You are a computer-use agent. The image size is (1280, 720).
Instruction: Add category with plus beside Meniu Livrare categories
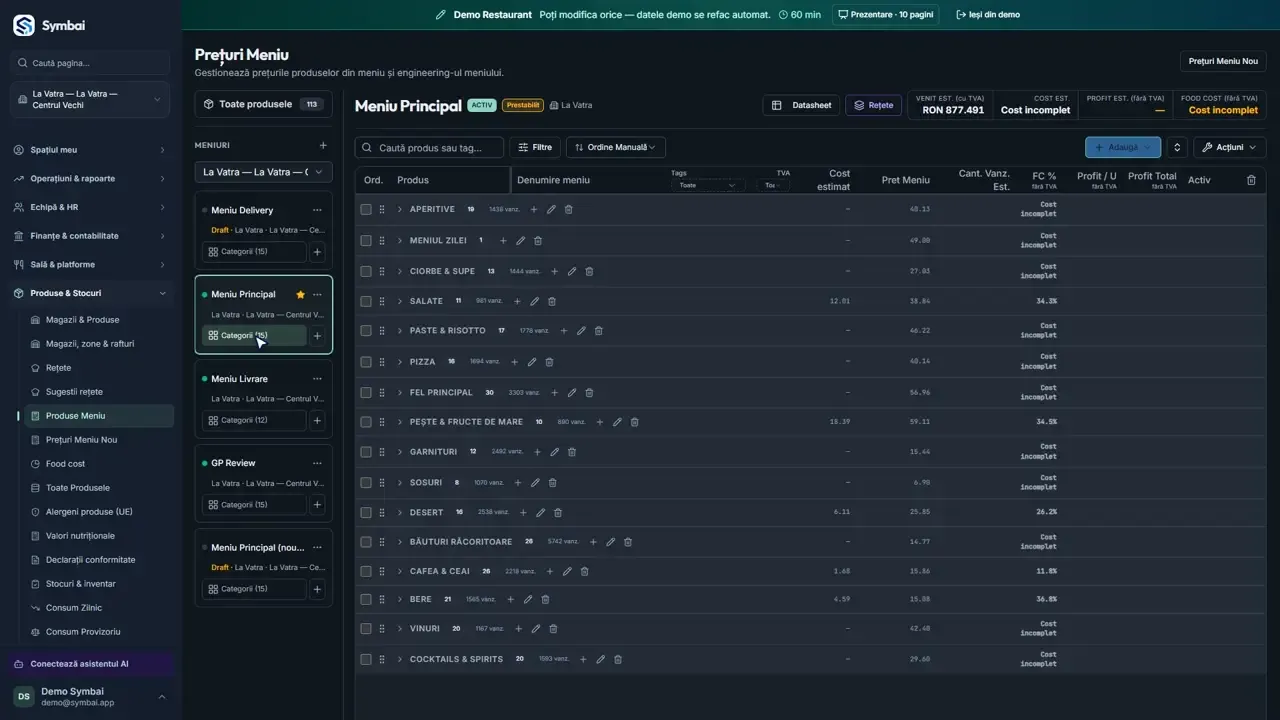pyautogui.click(x=317, y=421)
